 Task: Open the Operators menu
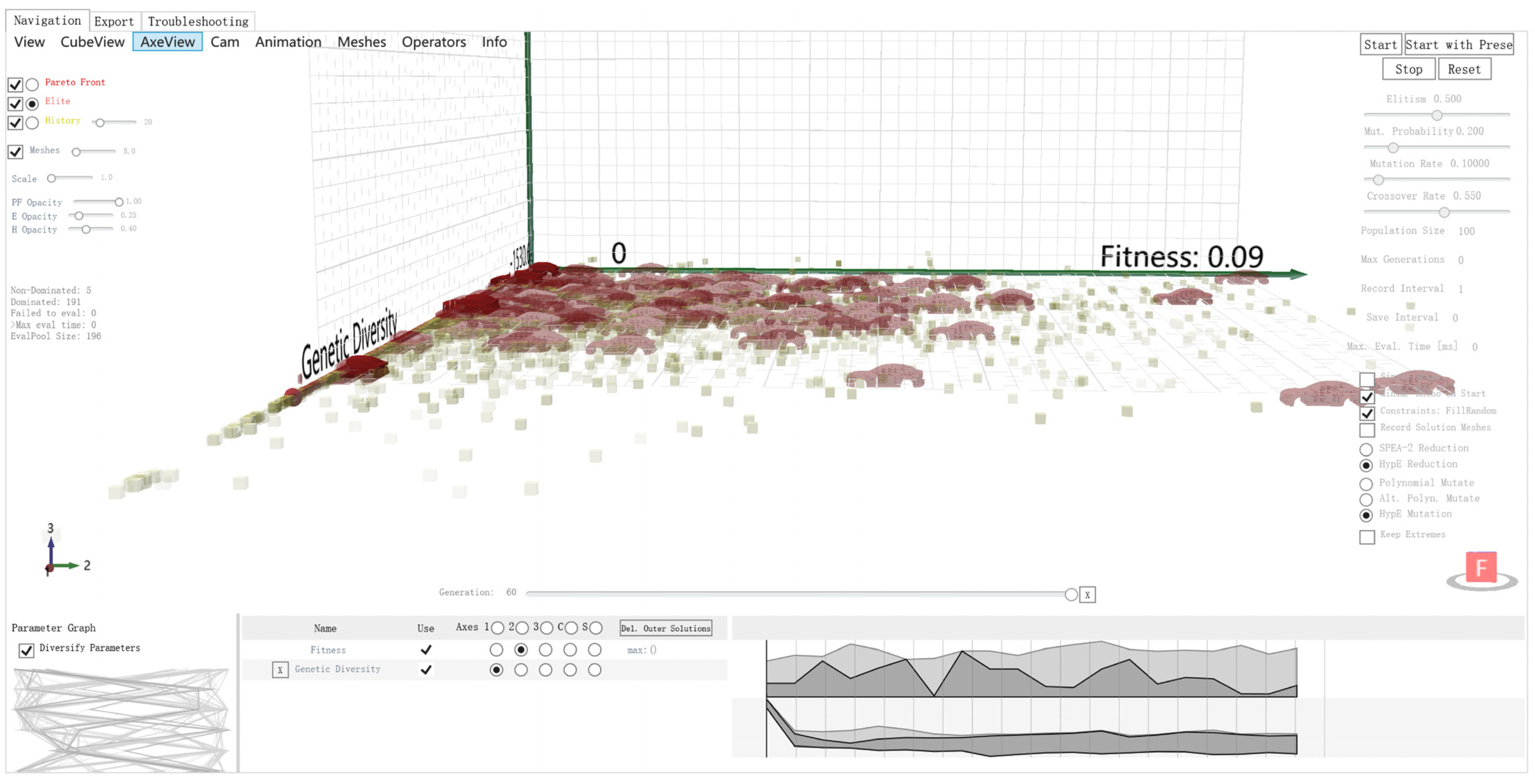coord(433,42)
